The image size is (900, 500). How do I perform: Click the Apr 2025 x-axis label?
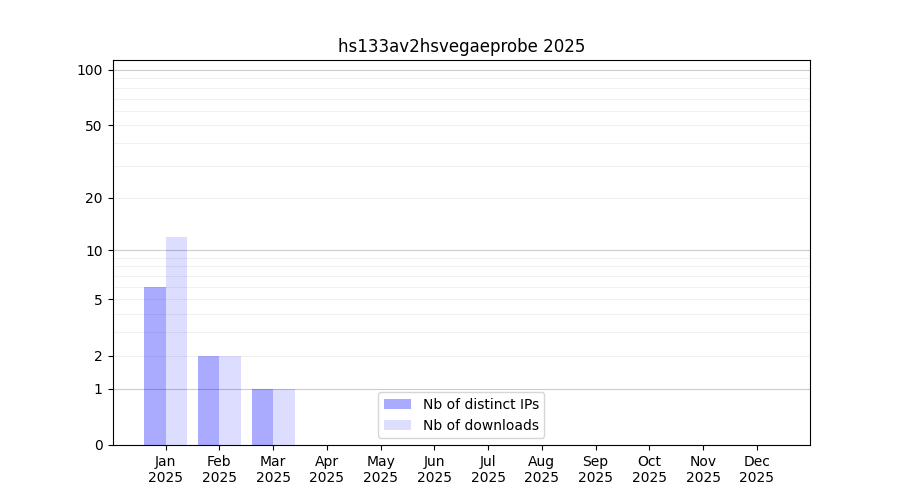[x=327, y=469]
